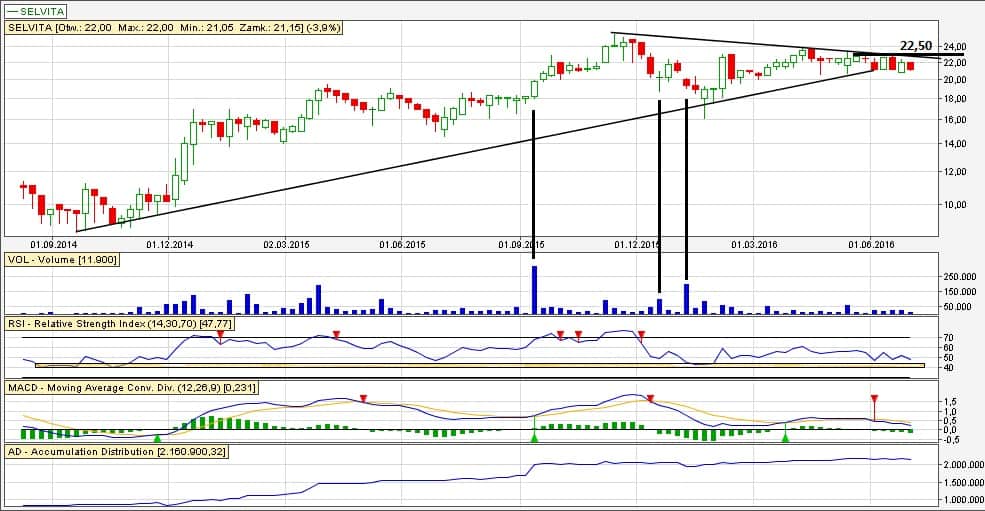Click the middle green triangle in MACD panel
985x511 pixels.
pyautogui.click(x=534, y=437)
